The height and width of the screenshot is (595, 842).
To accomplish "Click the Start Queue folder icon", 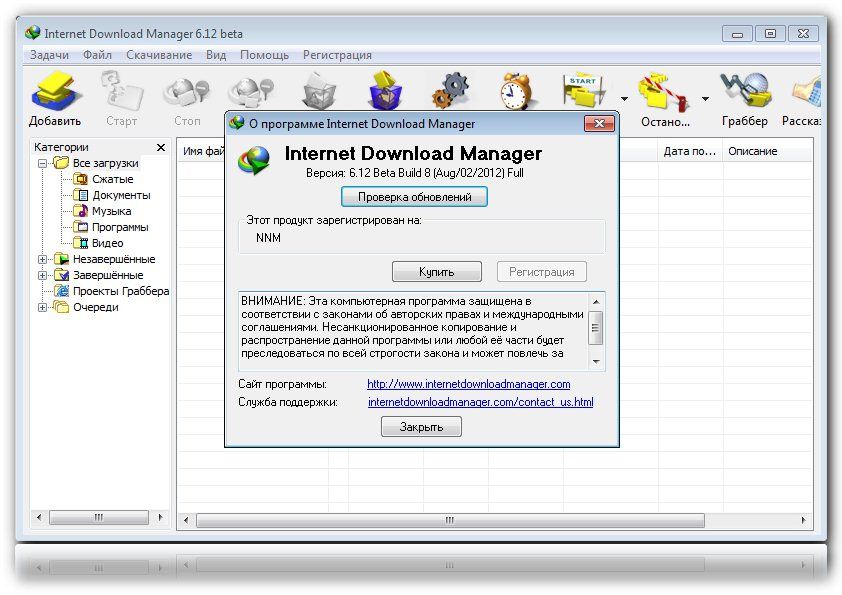I will coord(585,90).
